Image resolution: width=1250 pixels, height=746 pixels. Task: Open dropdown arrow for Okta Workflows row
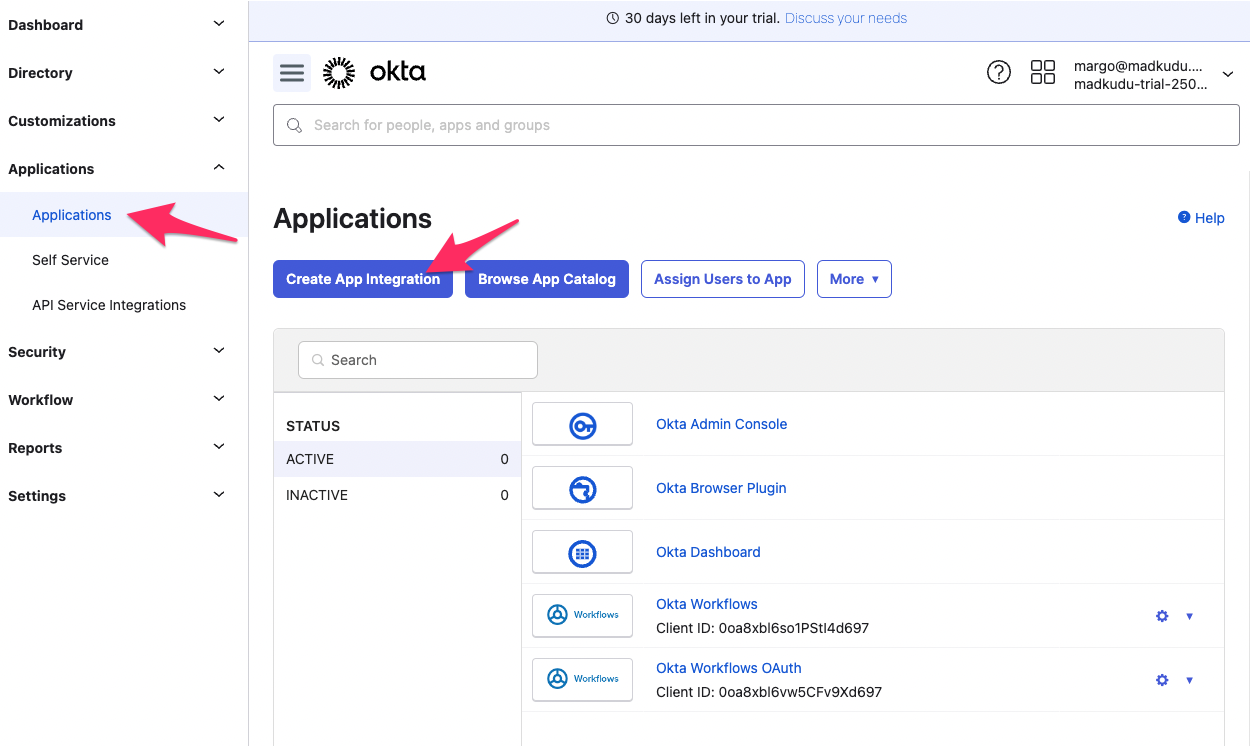pos(1189,616)
